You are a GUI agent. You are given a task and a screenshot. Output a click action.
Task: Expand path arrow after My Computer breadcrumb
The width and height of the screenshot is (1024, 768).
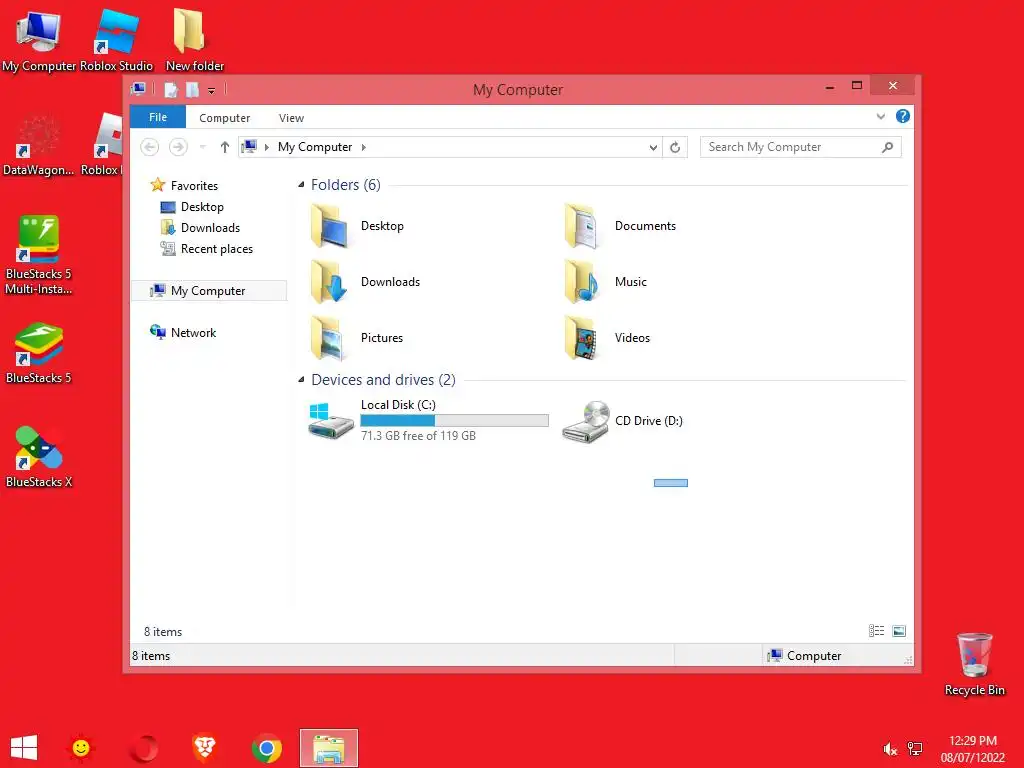click(364, 148)
